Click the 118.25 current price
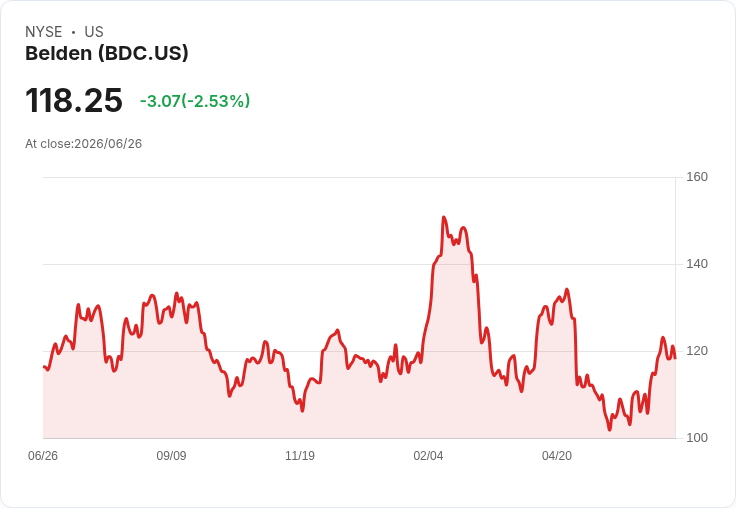 click(x=74, y=100)
